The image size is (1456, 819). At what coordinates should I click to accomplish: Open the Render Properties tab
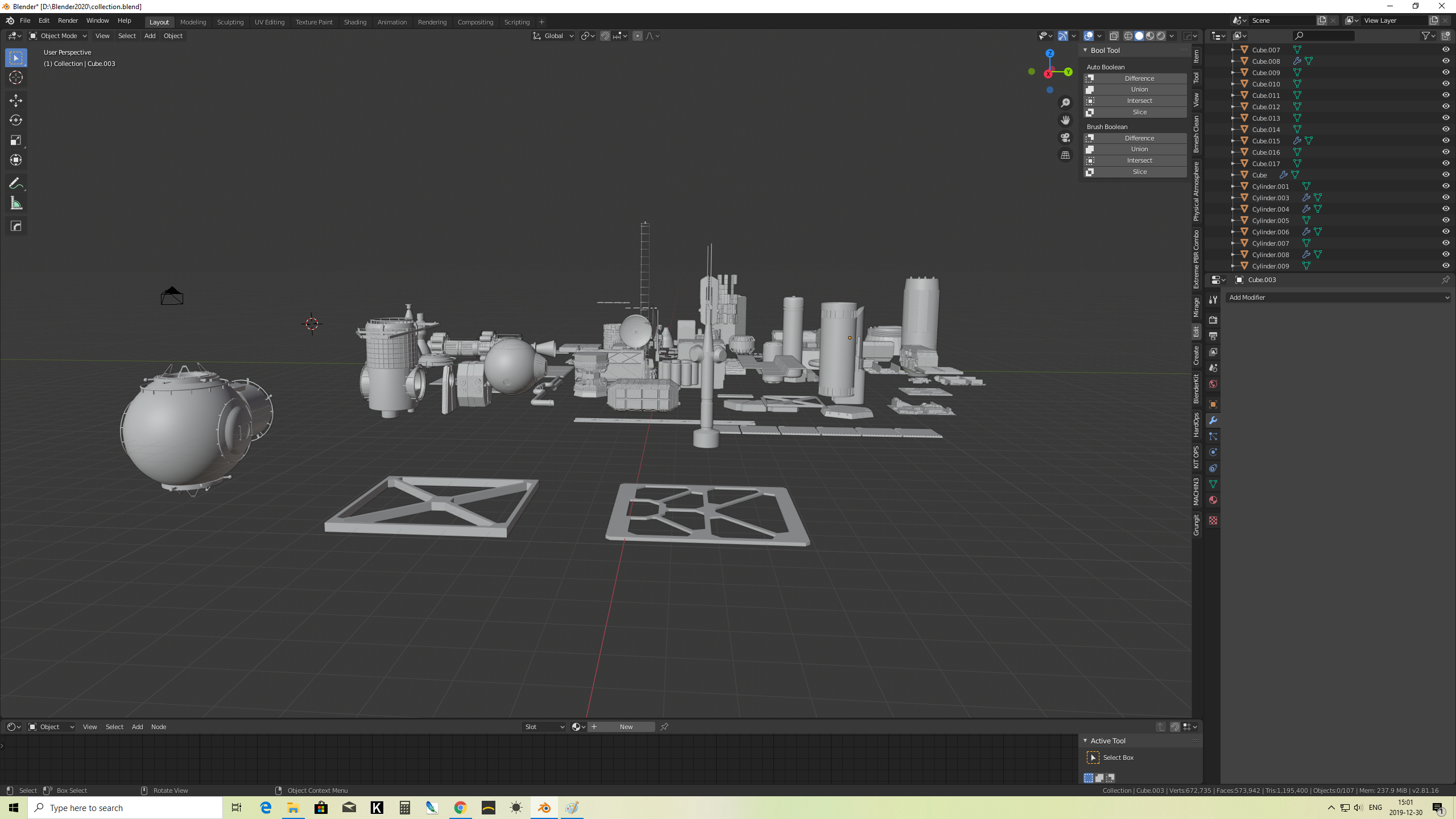(x=1213, y=320)
